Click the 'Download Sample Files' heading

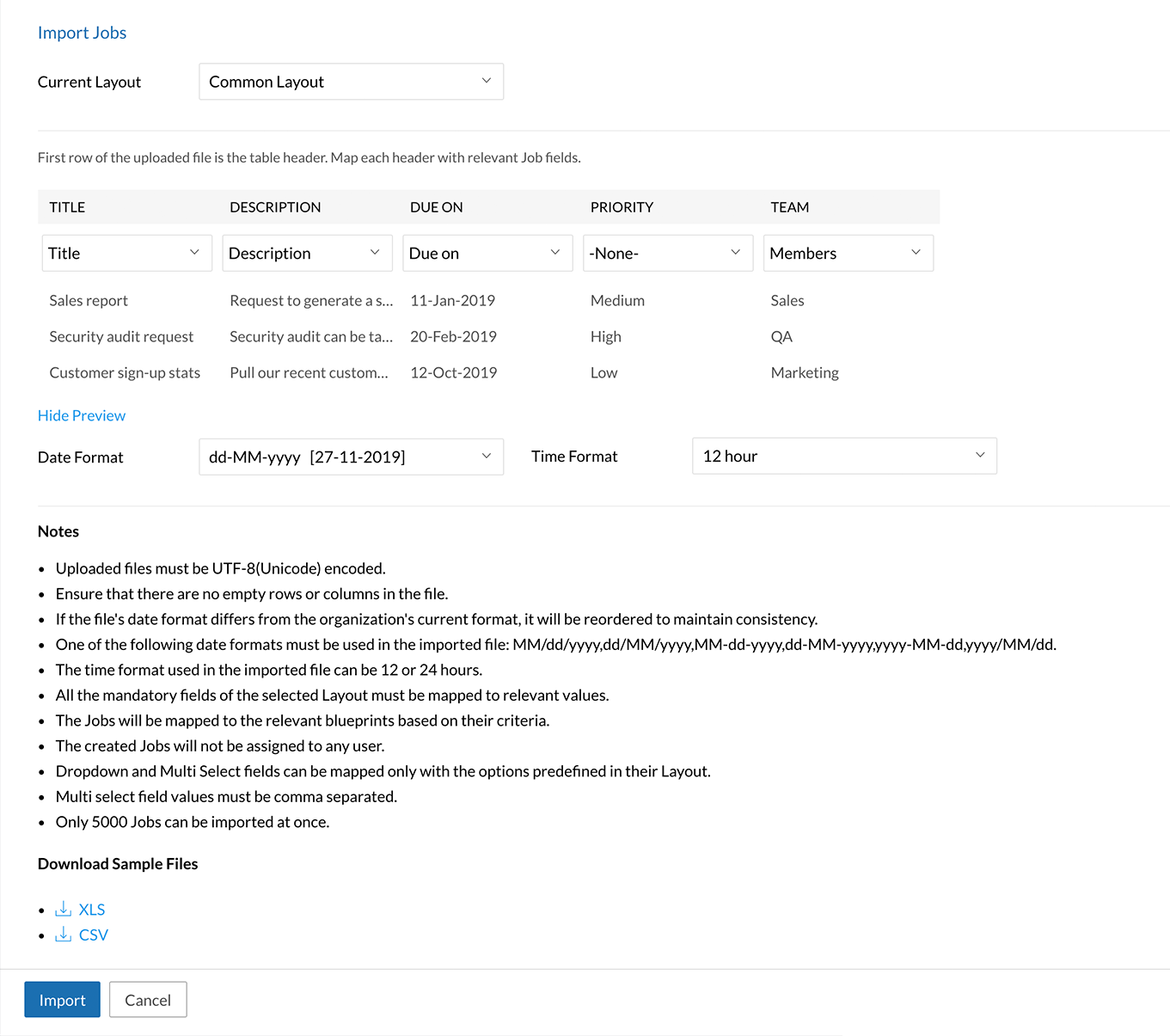click(x=118, y=863)
